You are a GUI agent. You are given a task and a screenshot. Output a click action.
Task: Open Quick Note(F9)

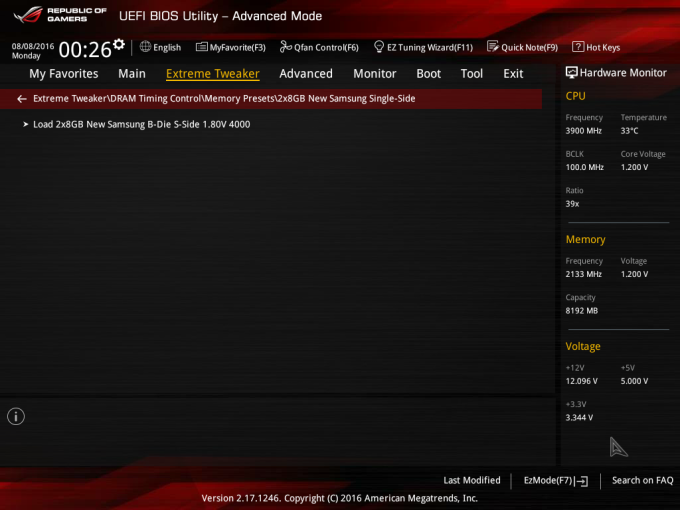click(530, 48)
